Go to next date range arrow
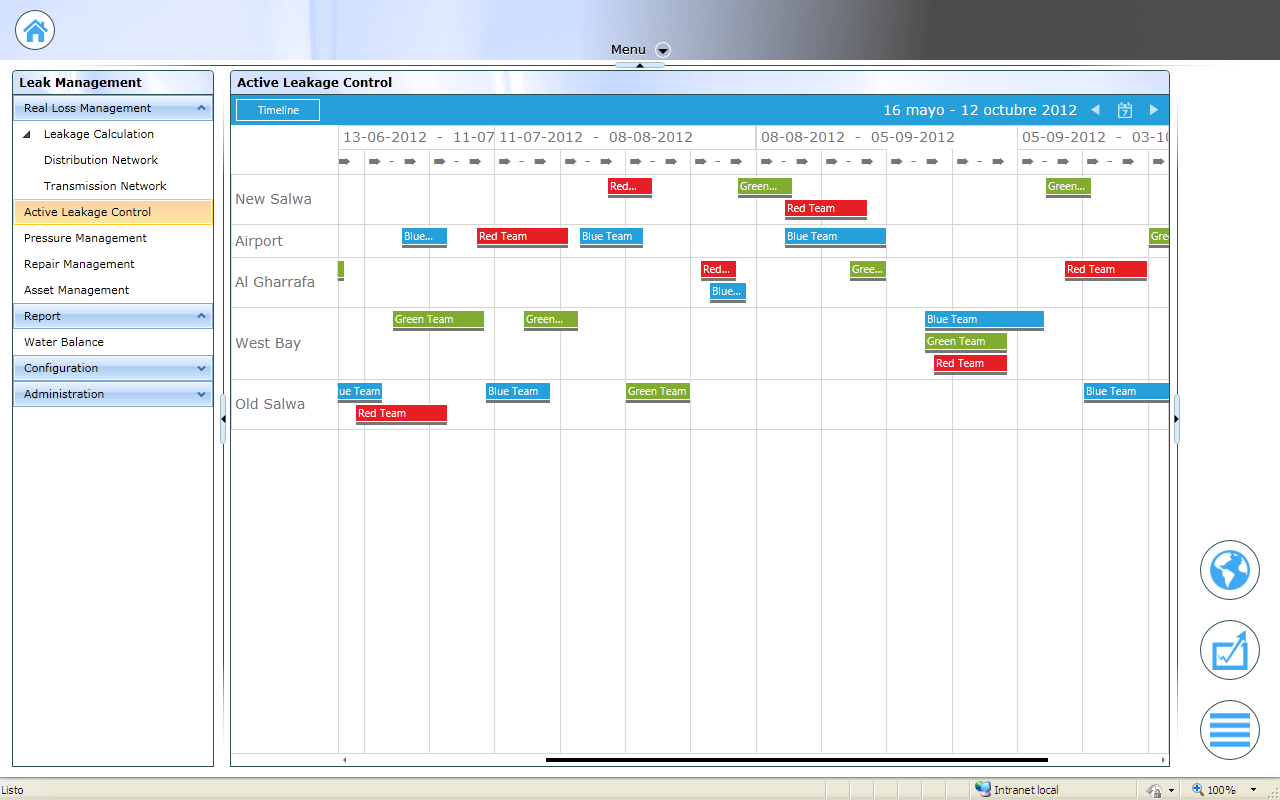1280x800 pixels. 1154,110
